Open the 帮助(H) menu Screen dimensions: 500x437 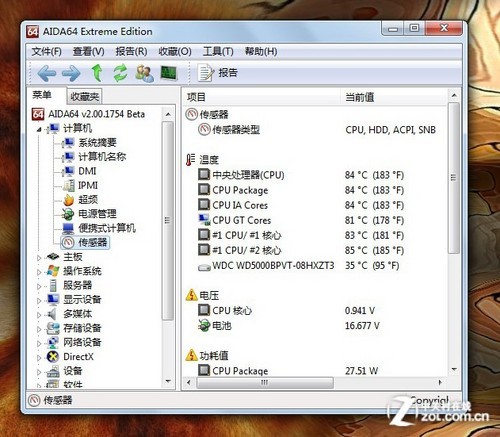tap(261, 51)
